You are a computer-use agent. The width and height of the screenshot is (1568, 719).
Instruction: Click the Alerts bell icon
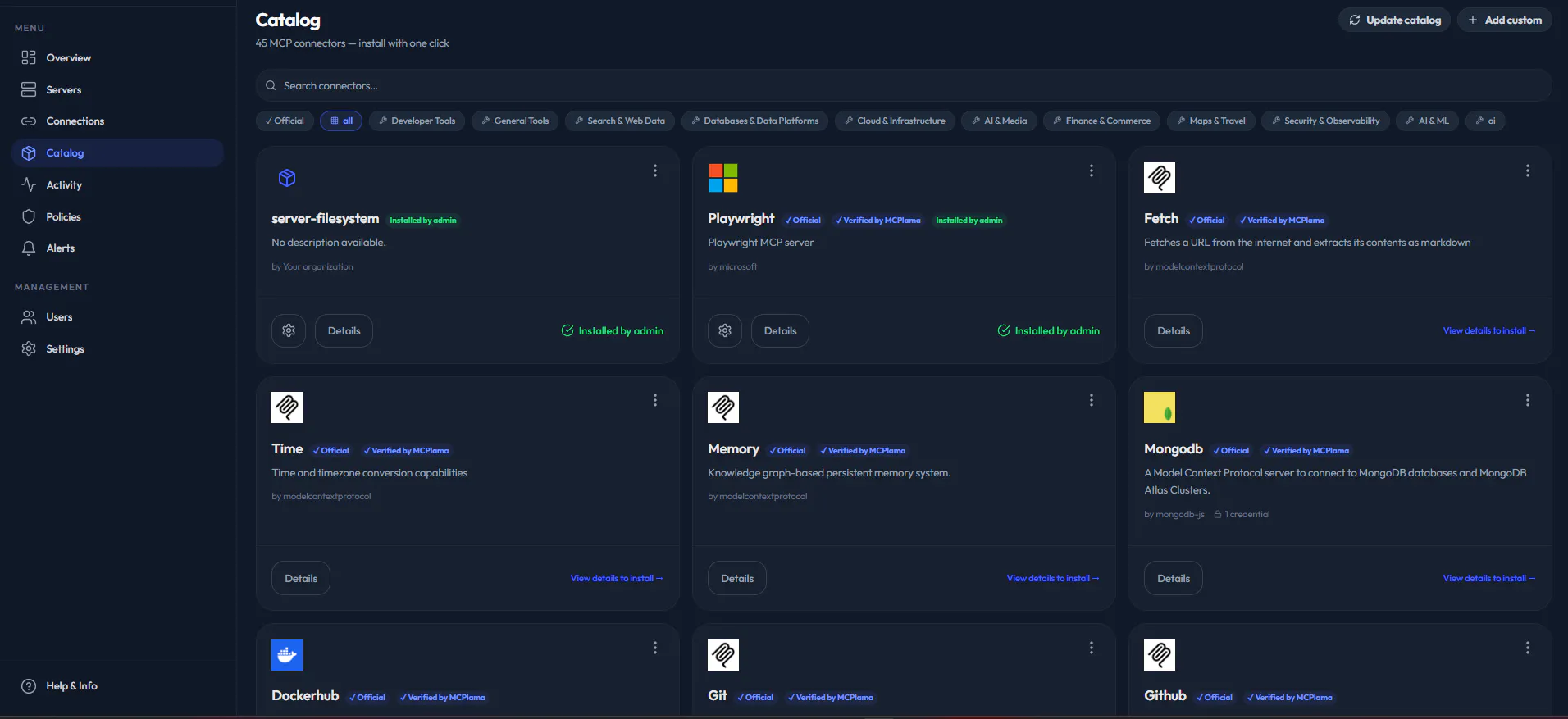[29, 248]
